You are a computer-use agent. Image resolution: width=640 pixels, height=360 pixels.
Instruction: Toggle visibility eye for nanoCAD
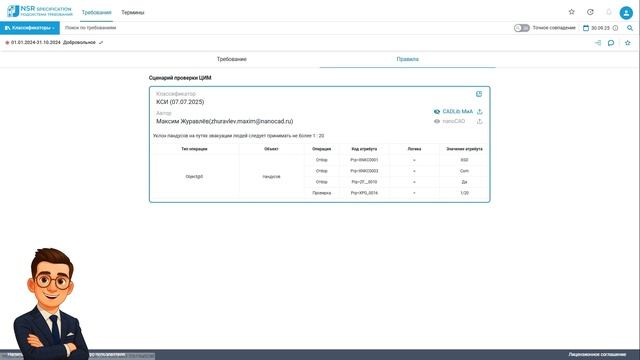click(437, 121)
